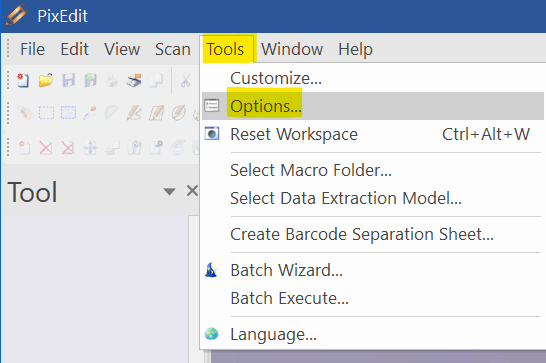
Task: Click the overlapping pages copy icon
Action: [x=156, y=80]
